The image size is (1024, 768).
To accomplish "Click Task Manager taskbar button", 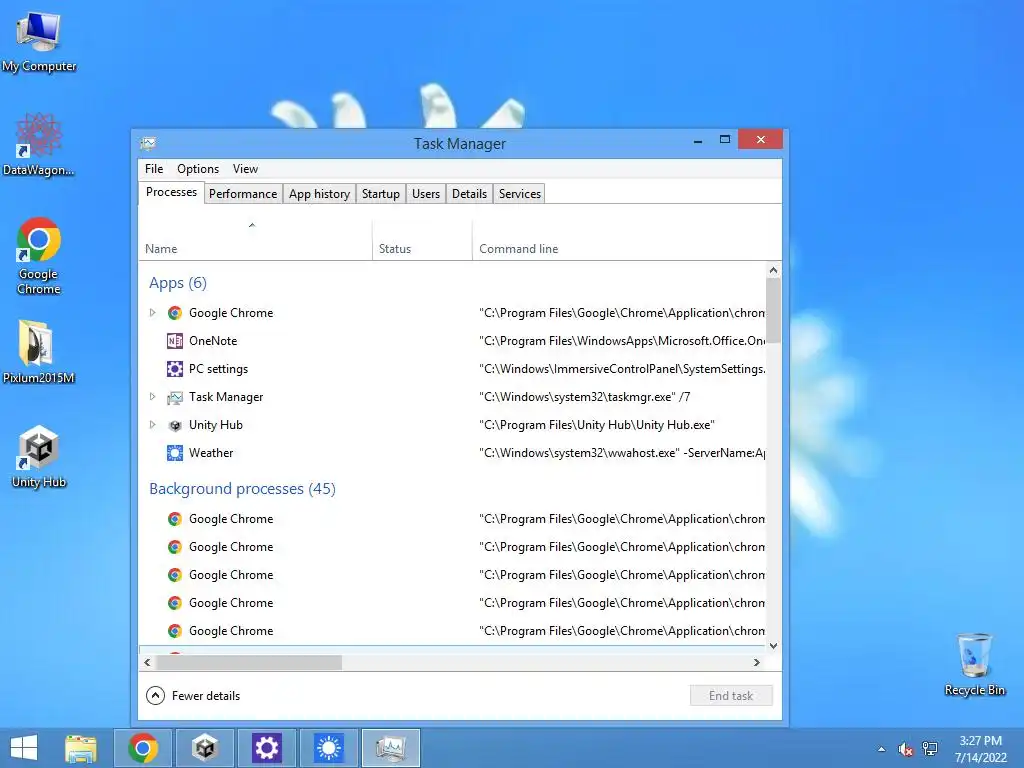I will pyautogui.click(x=391, y=748).
